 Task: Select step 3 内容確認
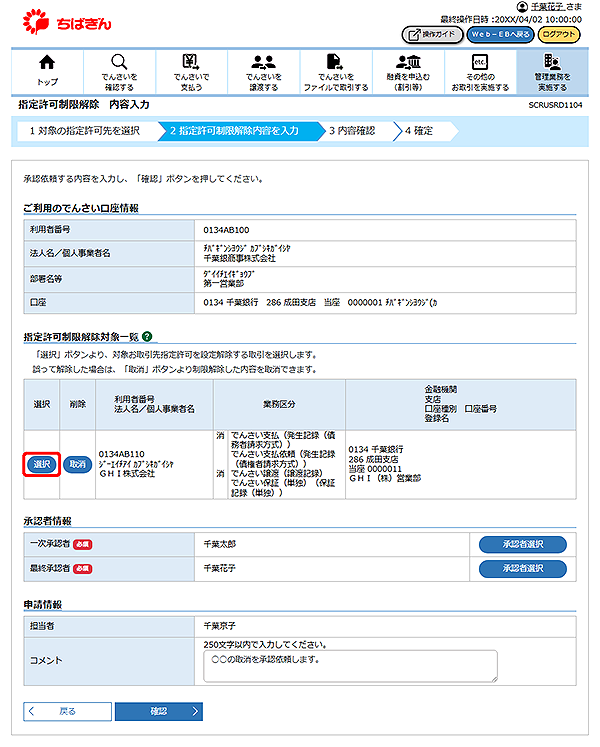click(352, 131)
